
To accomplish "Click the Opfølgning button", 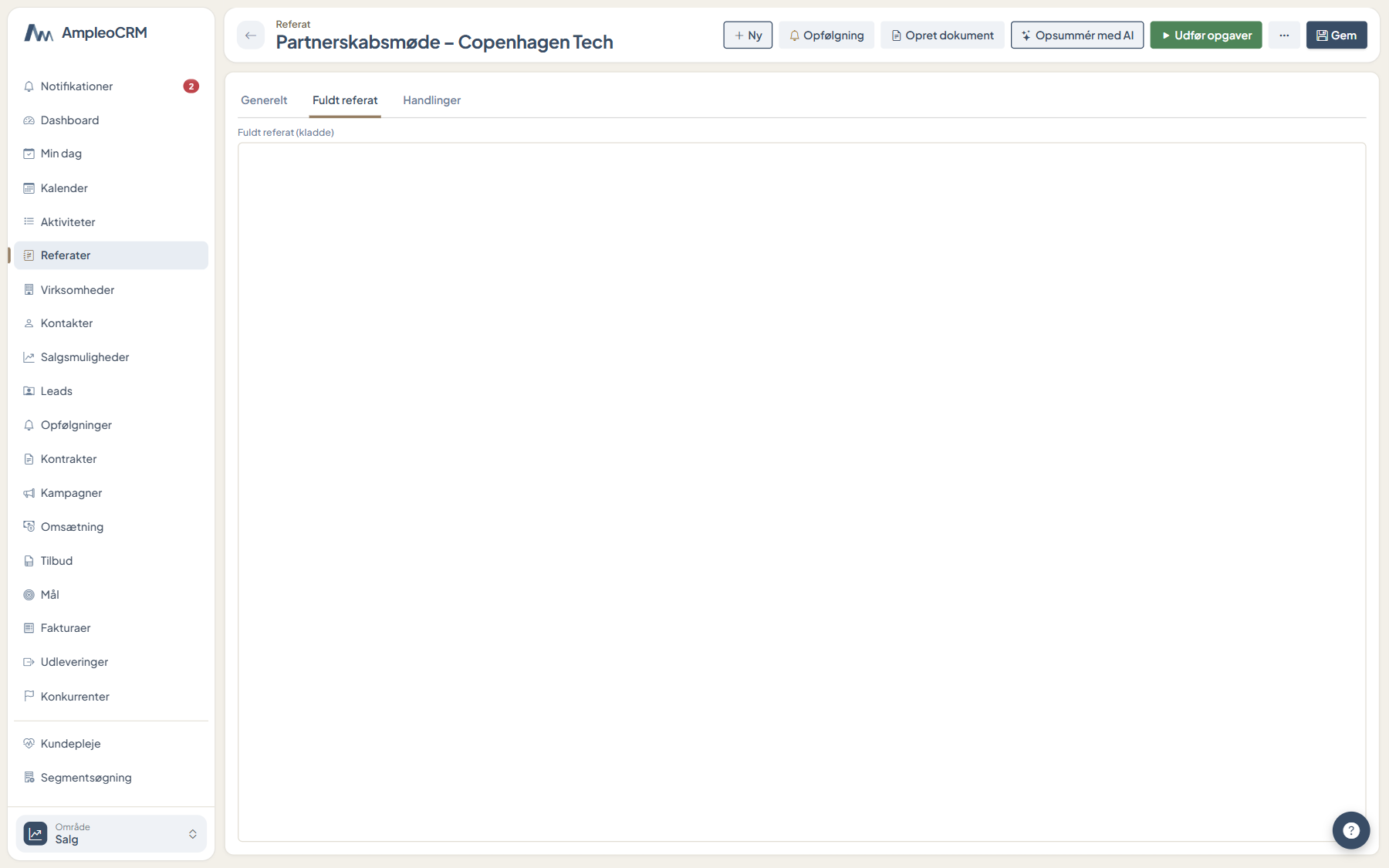I will 826,35.
